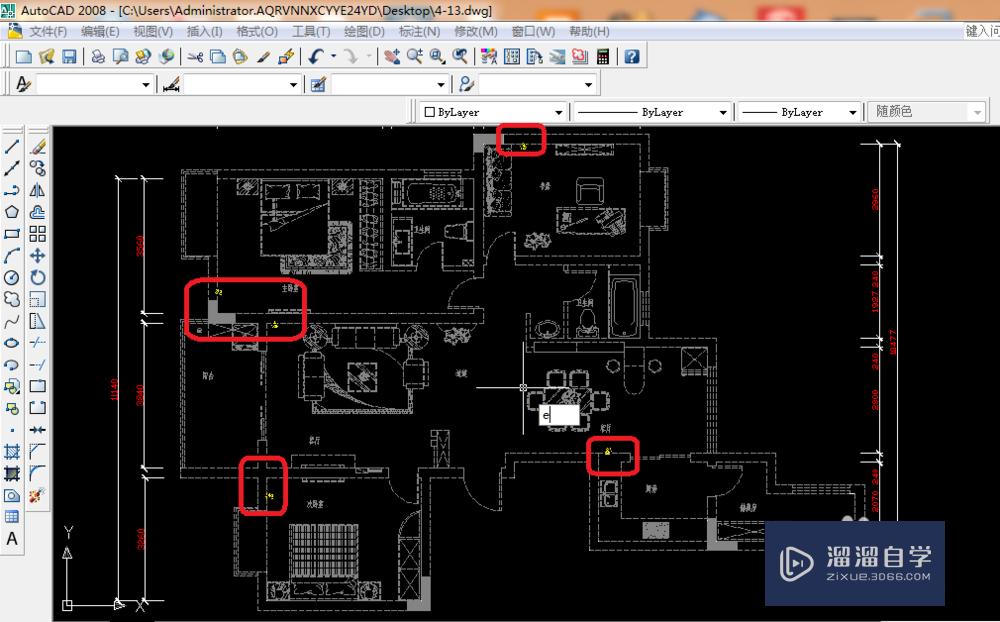This screenshot has width=1000, height=622.
Task: Select the Scale tool
Action: (38, 299)
